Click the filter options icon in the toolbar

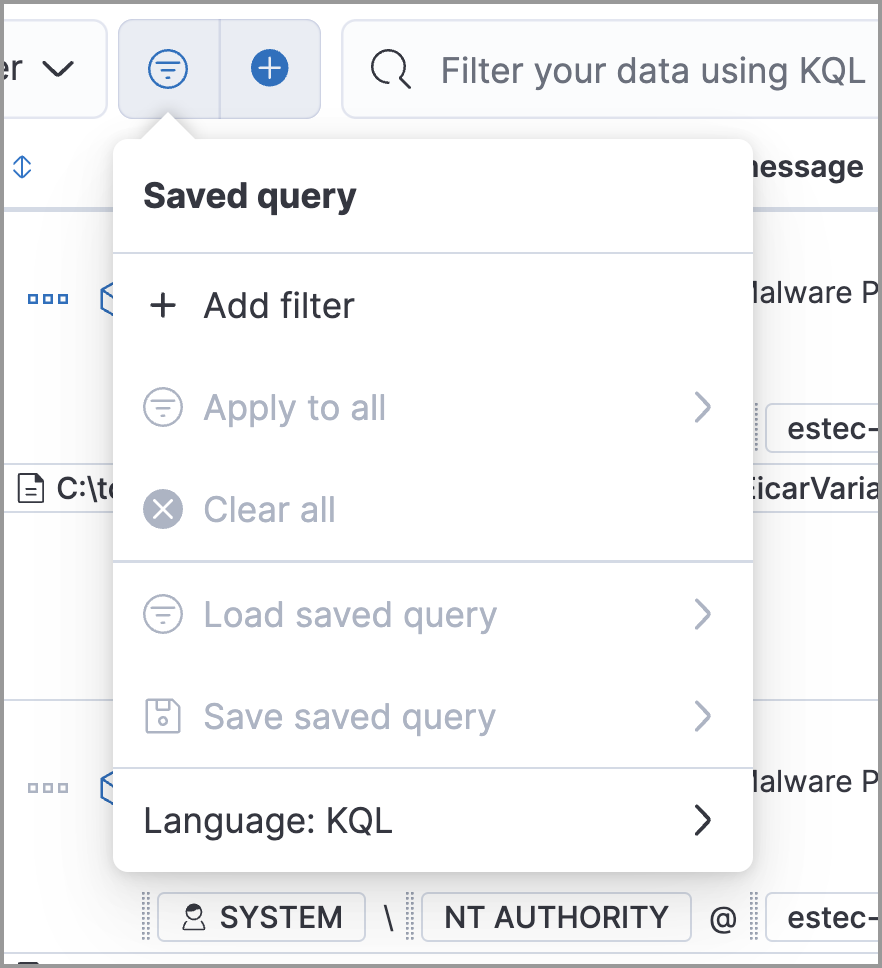click(x=168, y=68)
